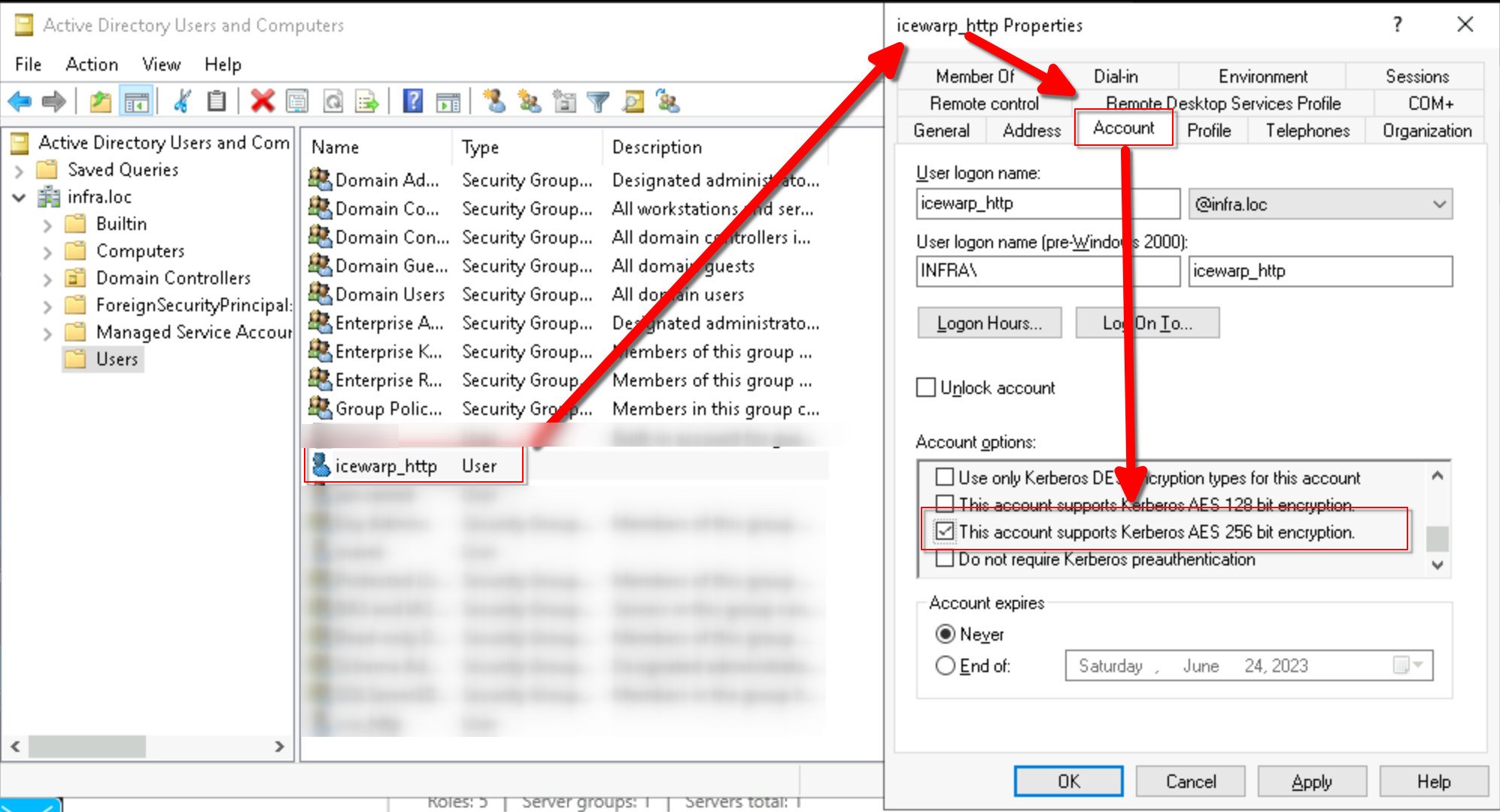Open the Logon Hours dialog

point(989,323)
